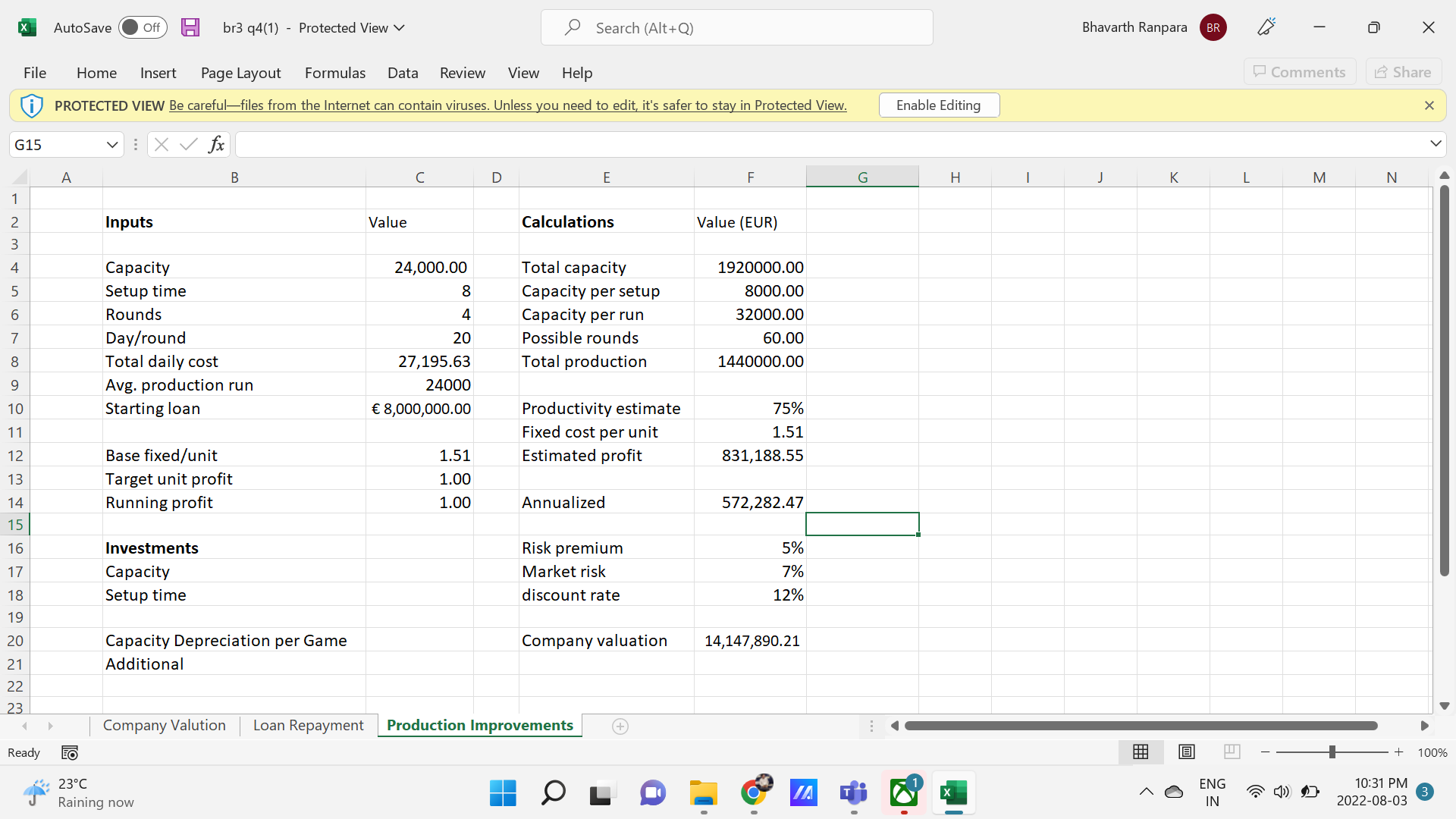The width and height of the screenshot is (1456, 819).
Task: Click the Search box
Action: [736, 28]
